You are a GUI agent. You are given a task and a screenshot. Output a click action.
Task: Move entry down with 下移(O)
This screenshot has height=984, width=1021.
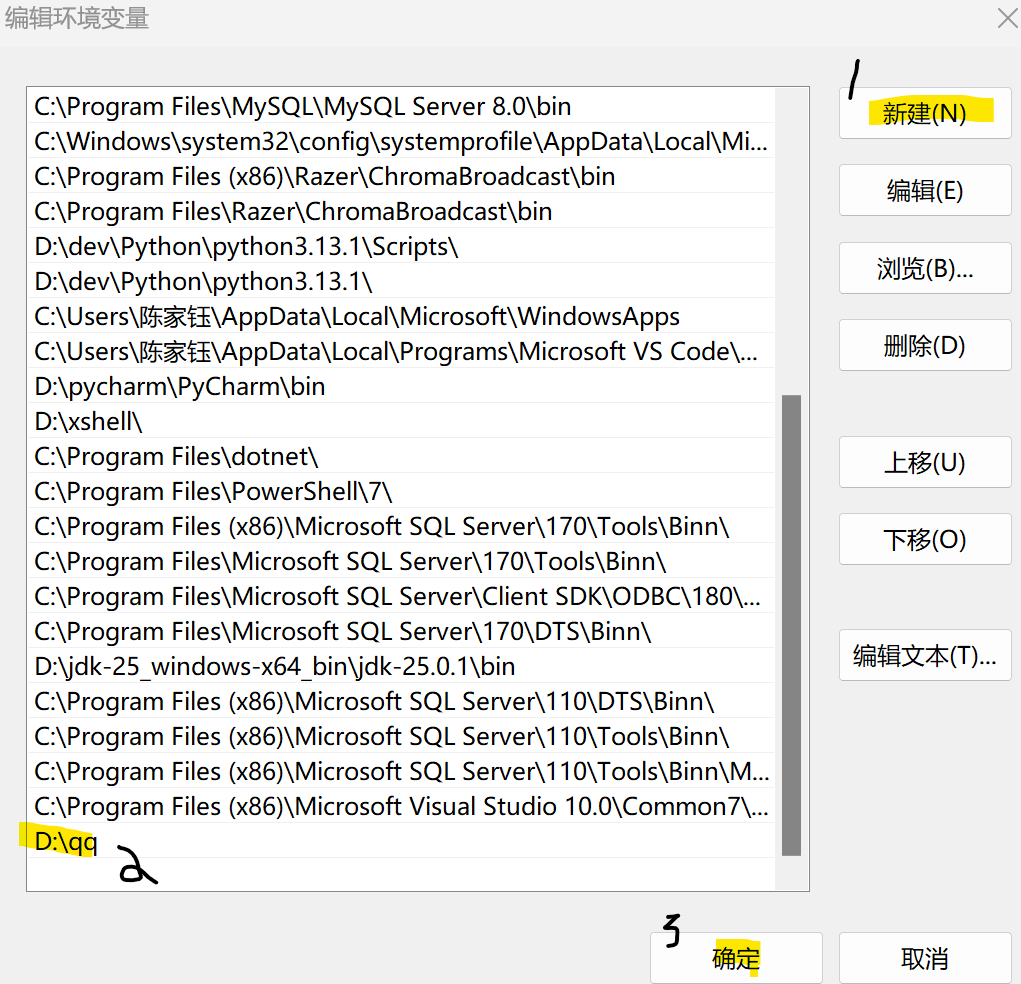pos(925,539)
